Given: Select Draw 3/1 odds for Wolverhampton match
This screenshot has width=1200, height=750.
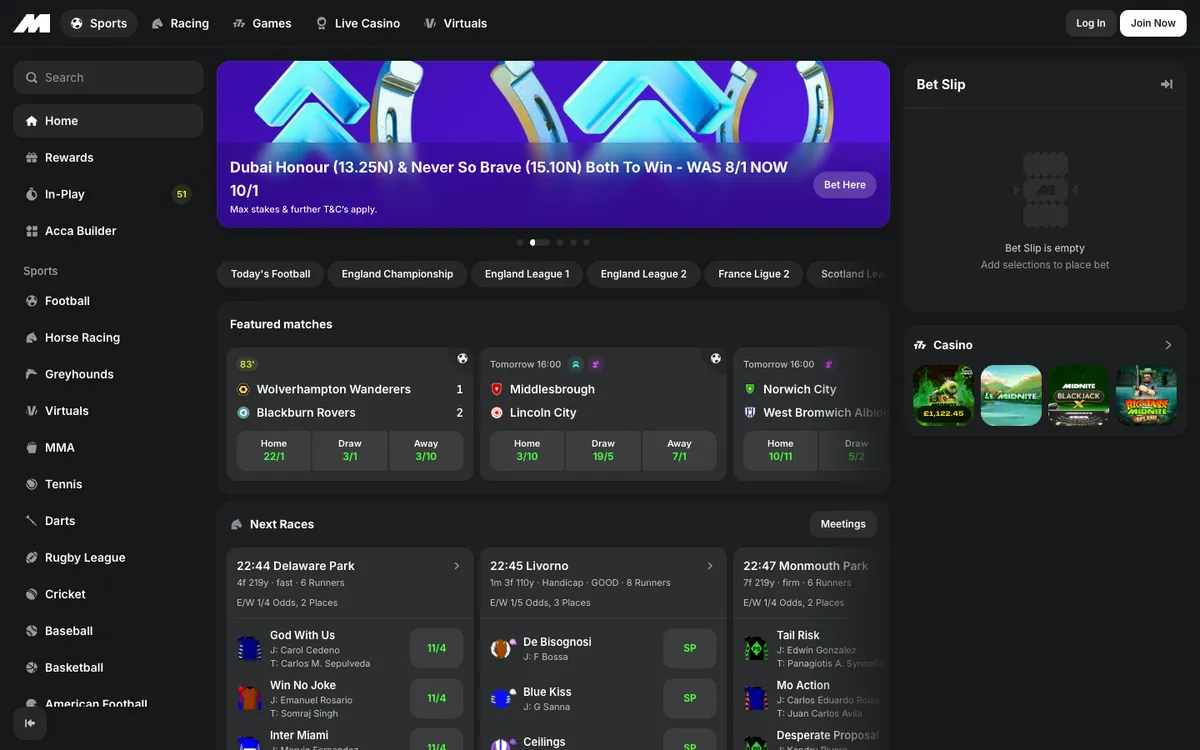Looking at the screenshot, I should [350, 450].
